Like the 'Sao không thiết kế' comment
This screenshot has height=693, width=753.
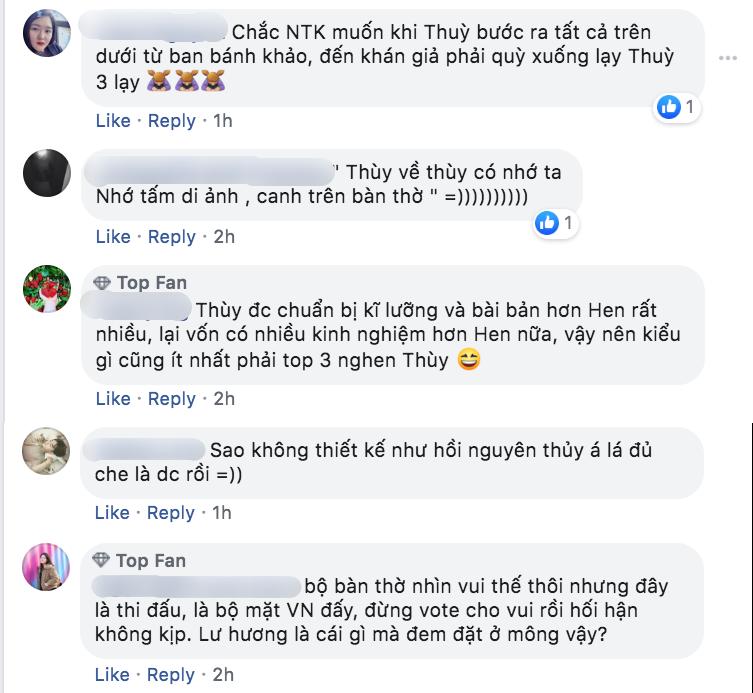point(112,513)
